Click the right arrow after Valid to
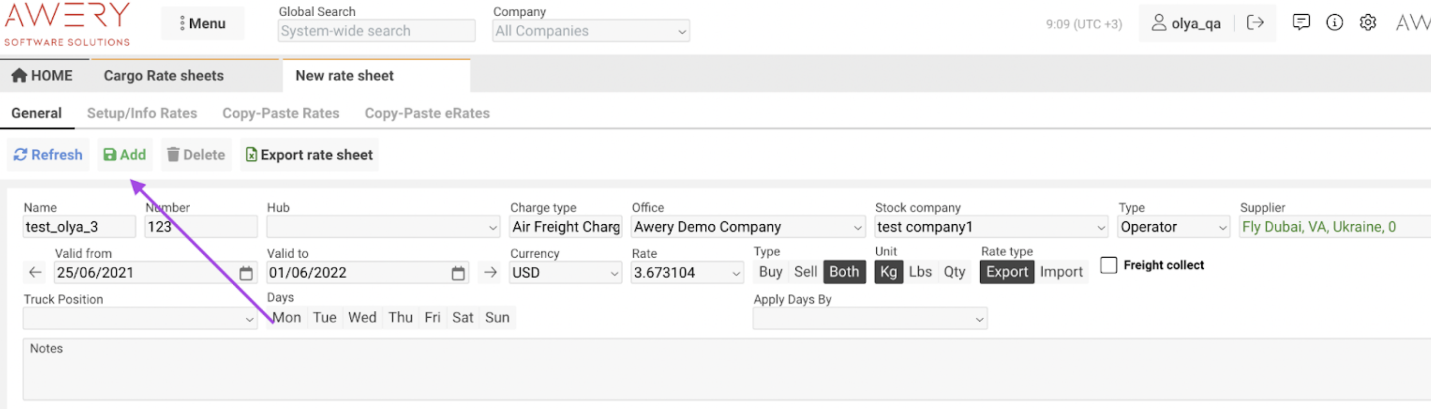 (x=489, y=272)
